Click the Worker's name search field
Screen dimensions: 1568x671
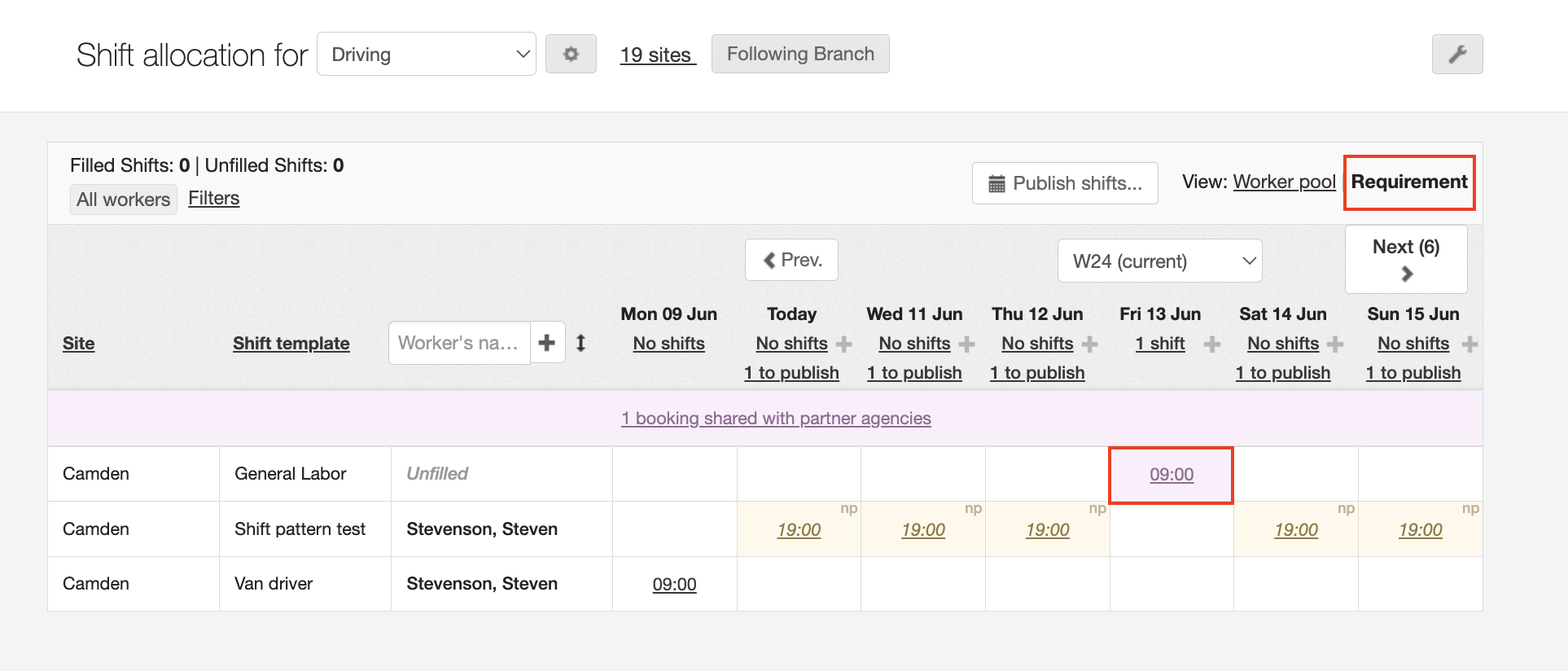459,343
